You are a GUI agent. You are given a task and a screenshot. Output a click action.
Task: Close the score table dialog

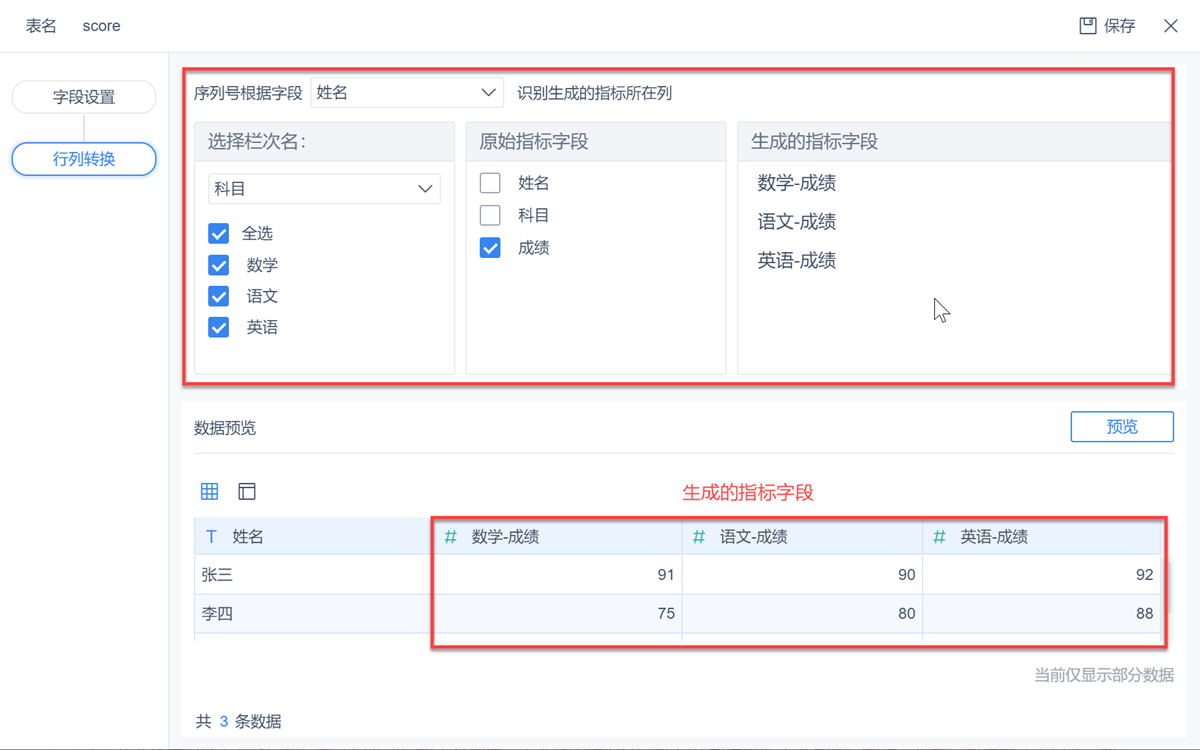[x=1171, y=26]
